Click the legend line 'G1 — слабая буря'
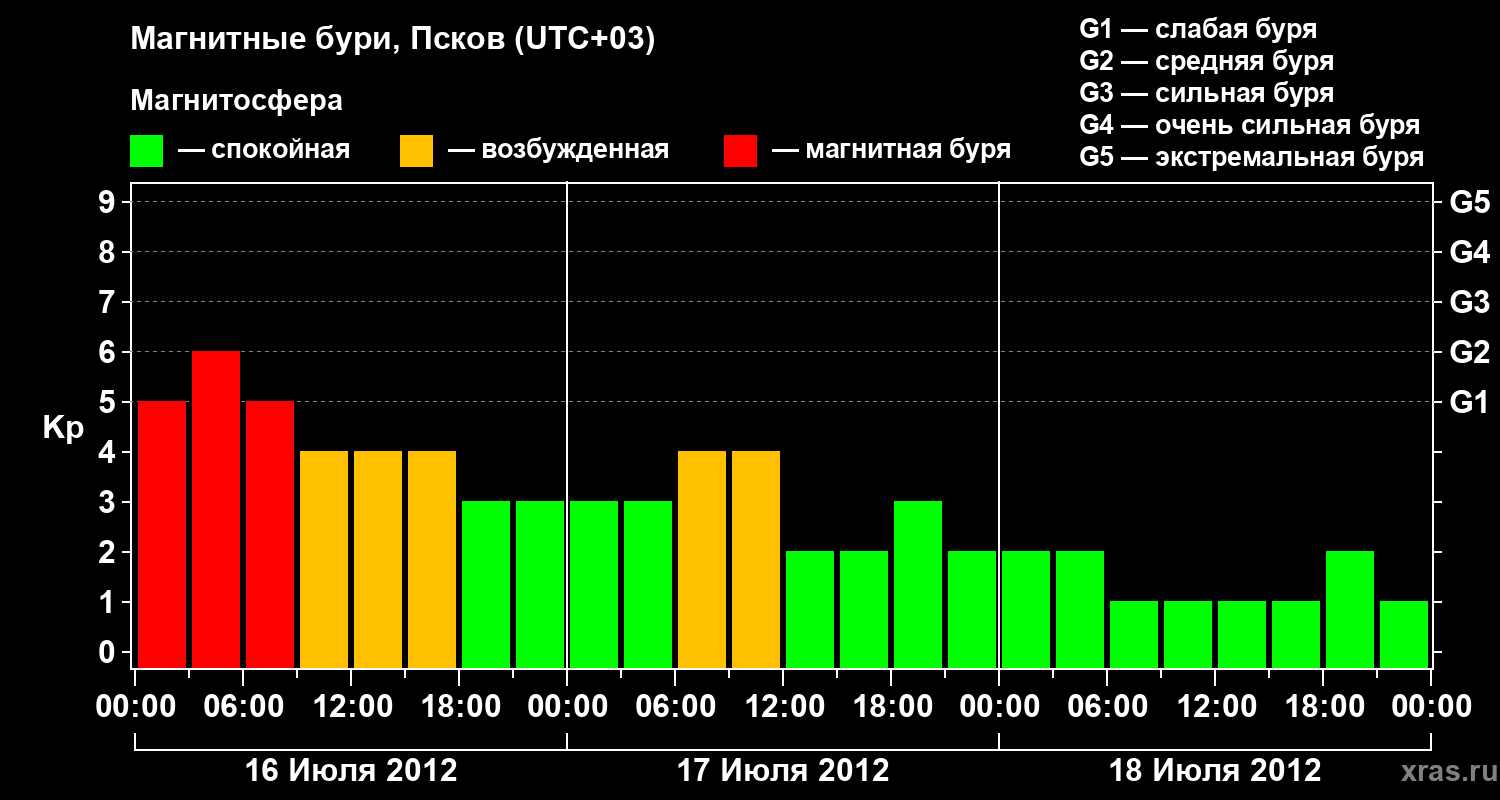Screen dimensions: 1500x800 coord(1198,29)
